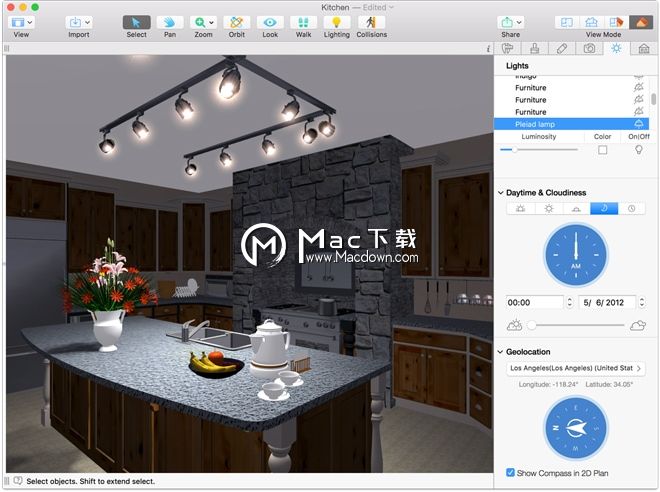Set daytime to night moon preset
660x492 pixels.
pos(604,208)
